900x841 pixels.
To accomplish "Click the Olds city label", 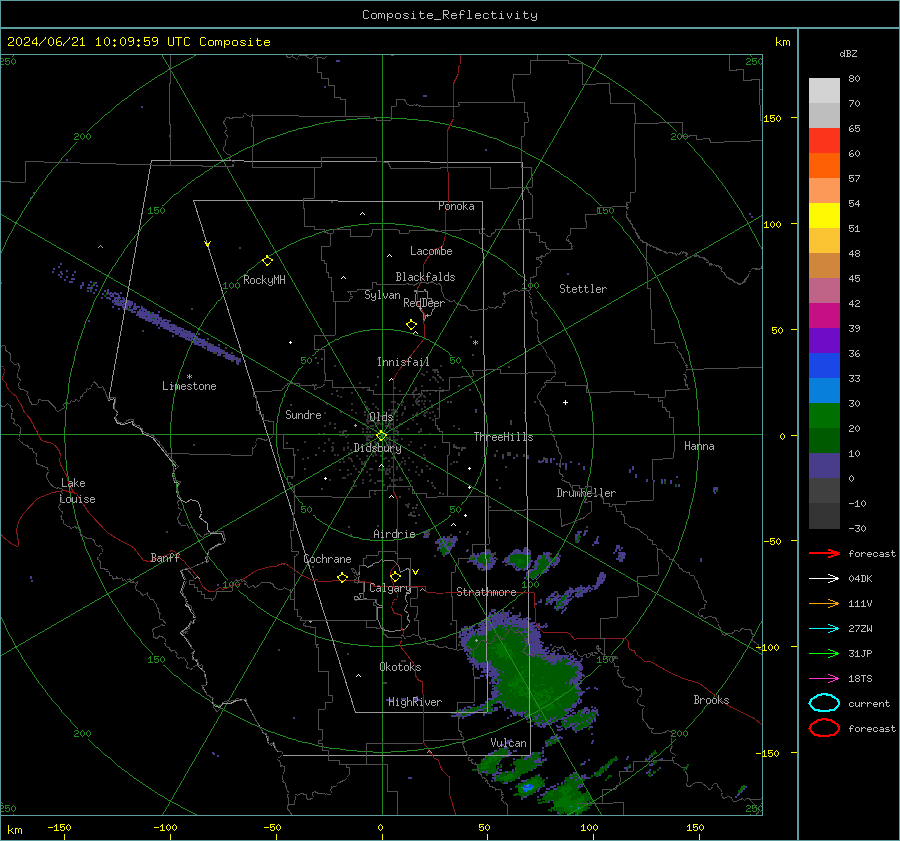I will coord(381,417).
